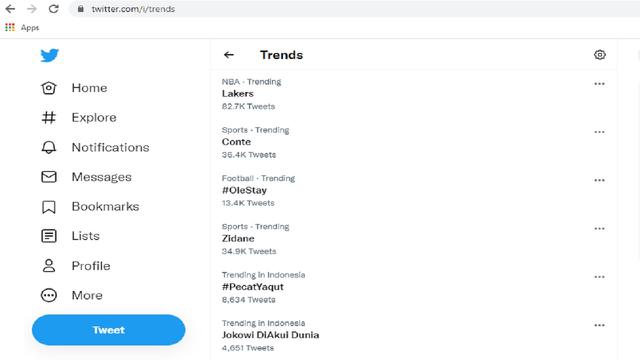640x360 pixels.
Task: Open More menu item label
Action: (x=87, y=295)
